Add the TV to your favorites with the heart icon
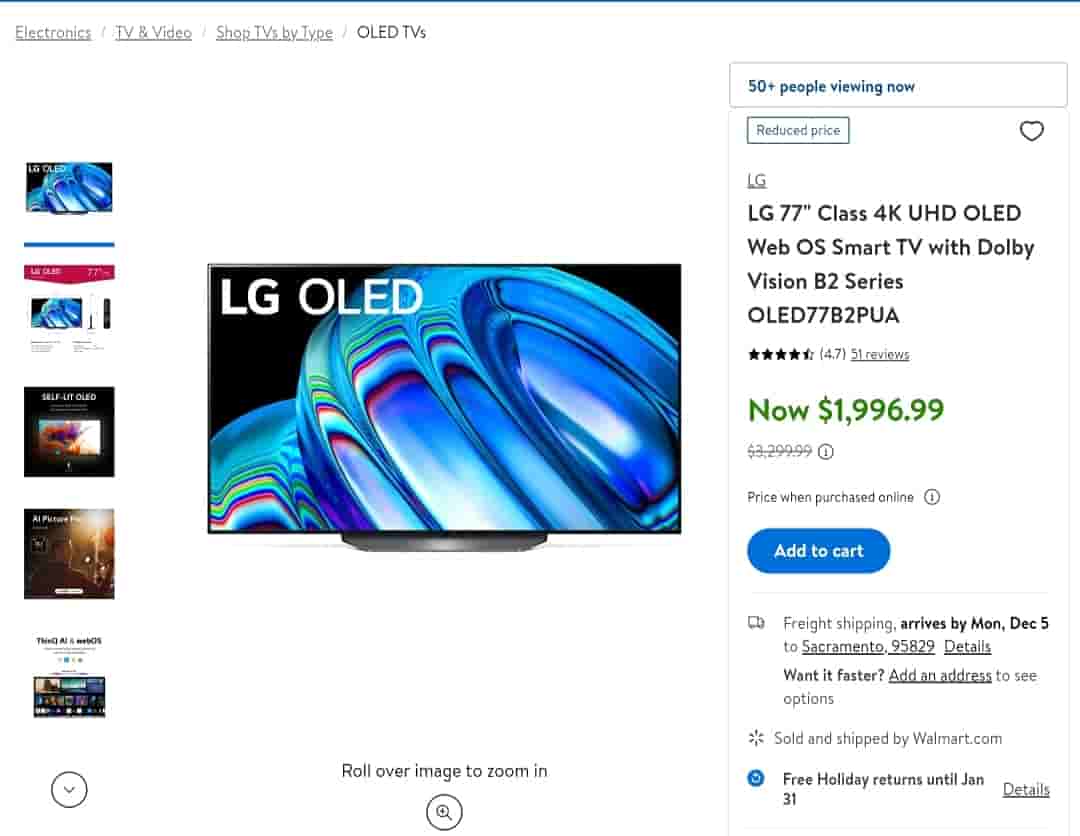Screen dimensions: 1080x836 click(x=1031, y=131)
